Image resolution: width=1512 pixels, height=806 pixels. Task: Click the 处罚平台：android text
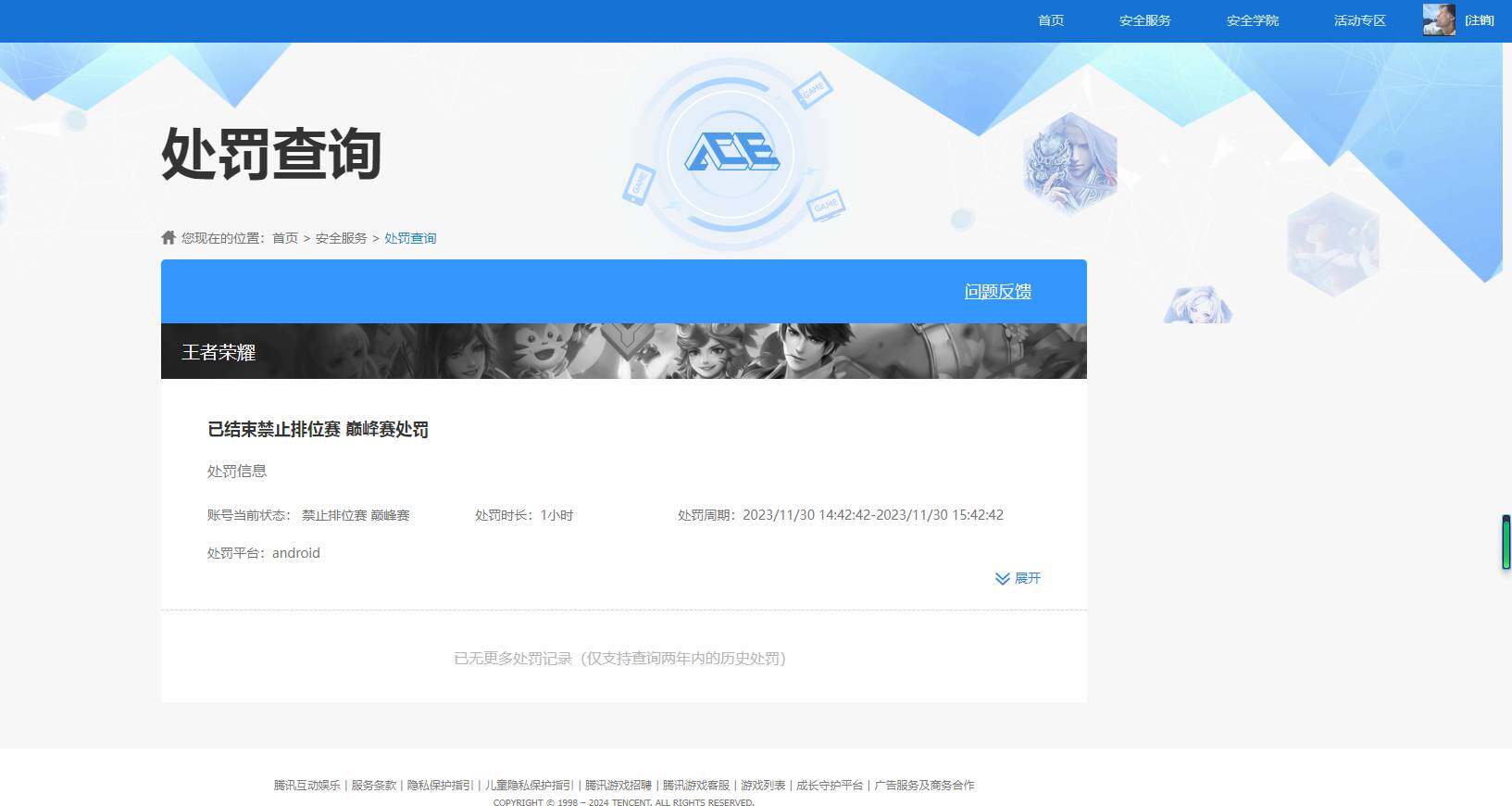pos(264,553)
